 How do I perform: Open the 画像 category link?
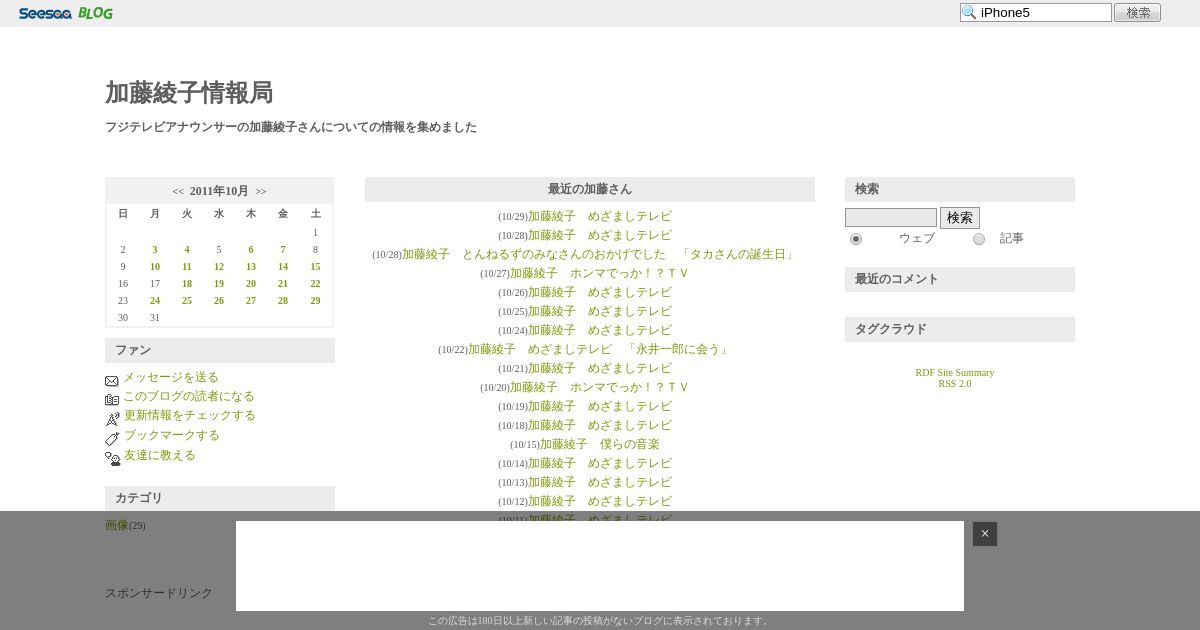click(117, 525)
